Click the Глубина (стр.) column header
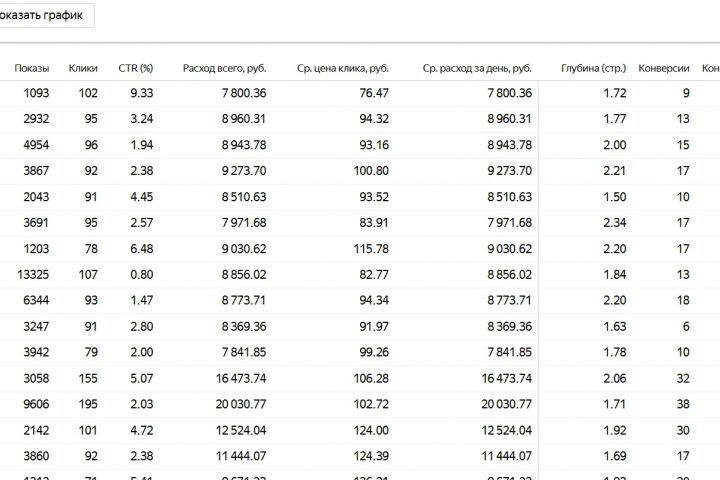 [x=594, y=68]
